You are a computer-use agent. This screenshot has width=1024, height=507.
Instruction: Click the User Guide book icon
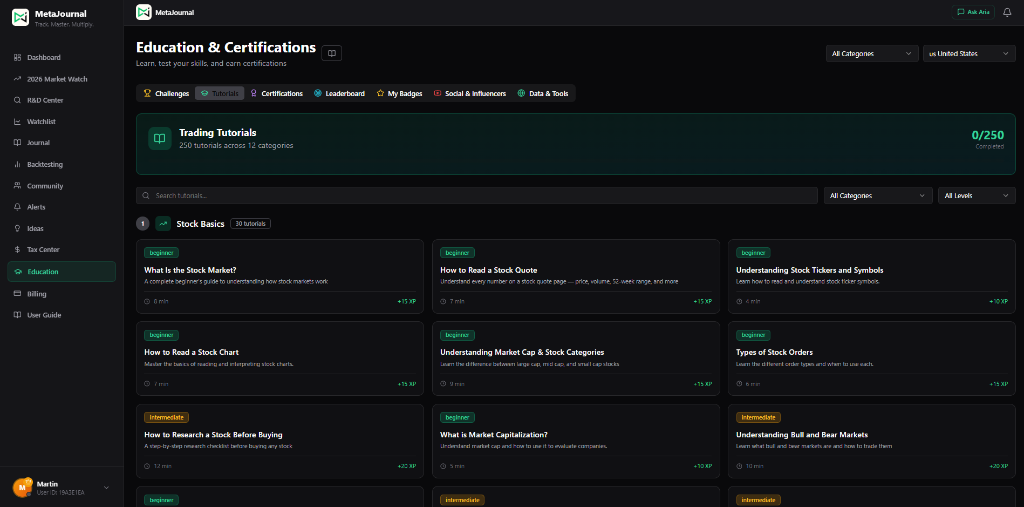tap(18, 315)
